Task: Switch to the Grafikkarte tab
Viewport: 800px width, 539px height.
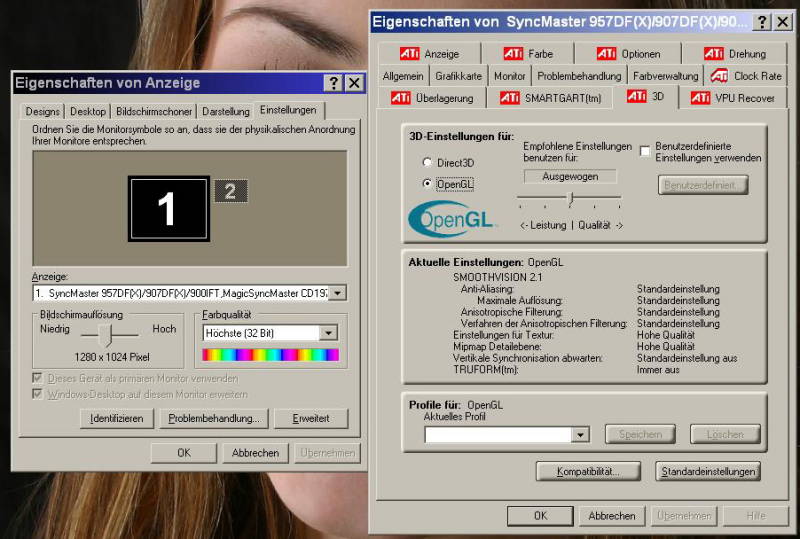Action: 458,76
